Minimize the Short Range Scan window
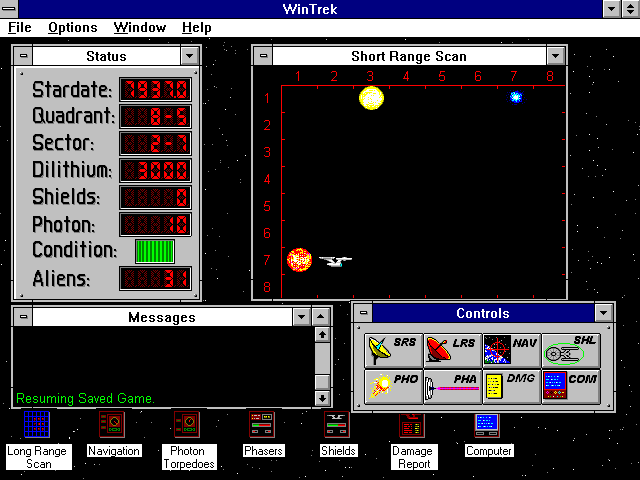This screenshot has width=640, height=480. pos(556,56)
